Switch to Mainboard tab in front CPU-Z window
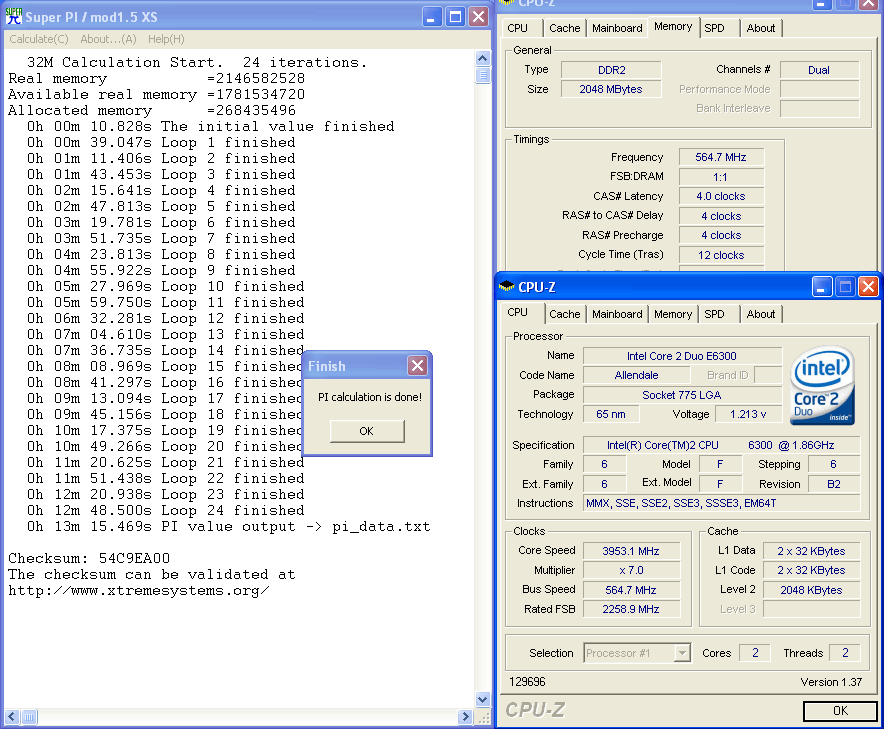The height and width of the screenshot is (729, 884). pos(617,314)
